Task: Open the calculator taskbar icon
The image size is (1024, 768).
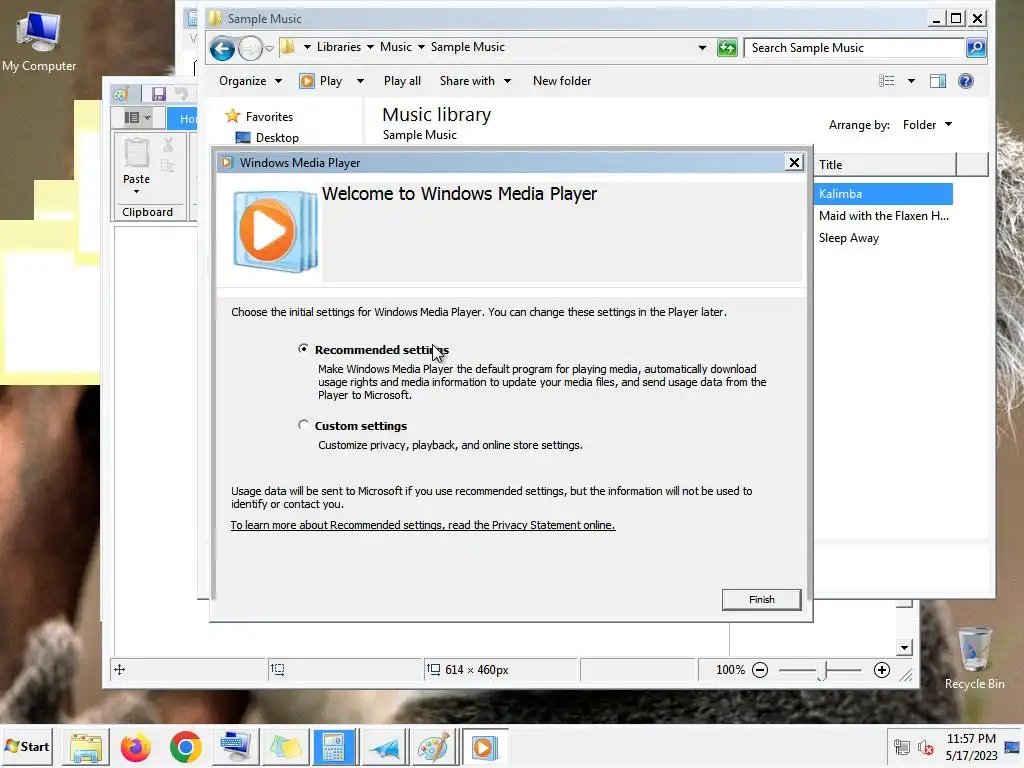Action: [334, 747]
